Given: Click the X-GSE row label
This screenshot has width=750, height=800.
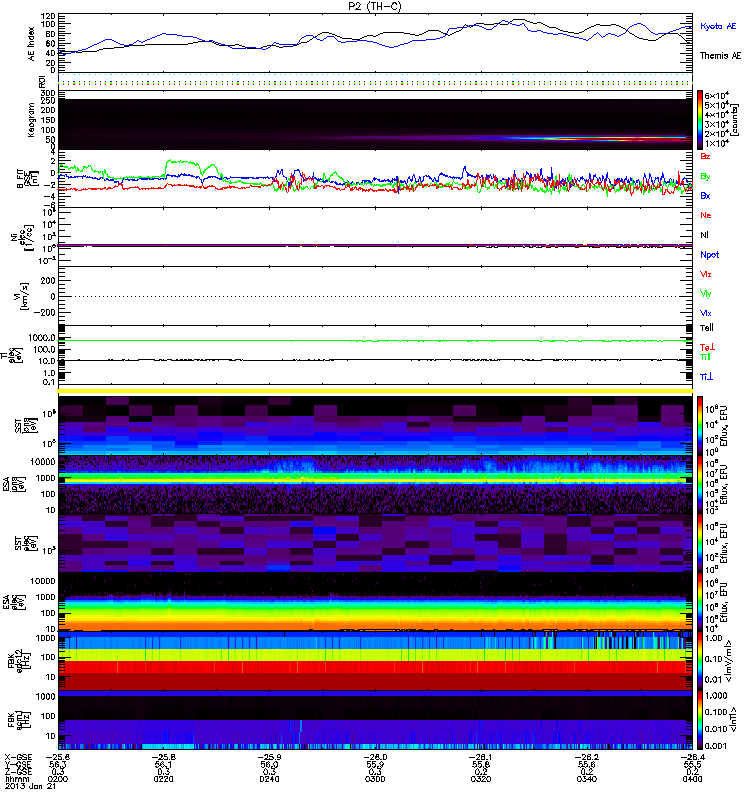Looking at the screenshot, I should 18,757.
